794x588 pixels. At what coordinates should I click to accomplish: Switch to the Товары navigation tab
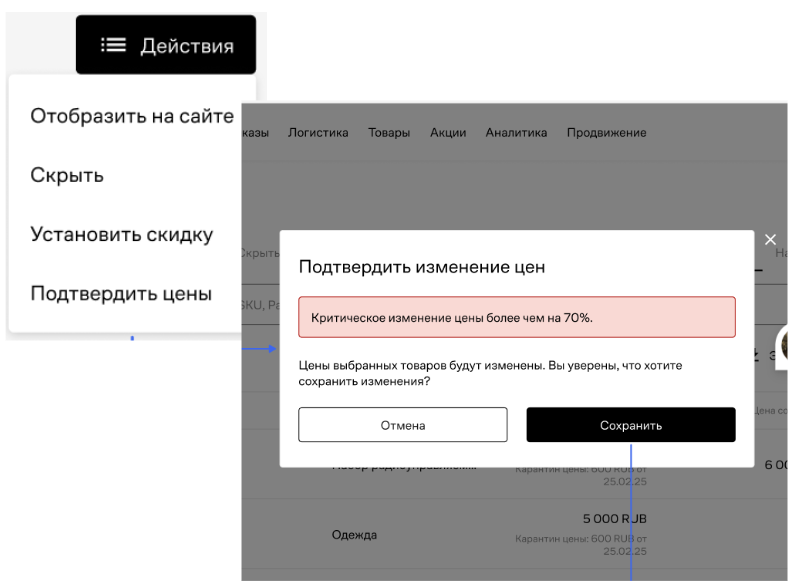click(x=389, y=133)
